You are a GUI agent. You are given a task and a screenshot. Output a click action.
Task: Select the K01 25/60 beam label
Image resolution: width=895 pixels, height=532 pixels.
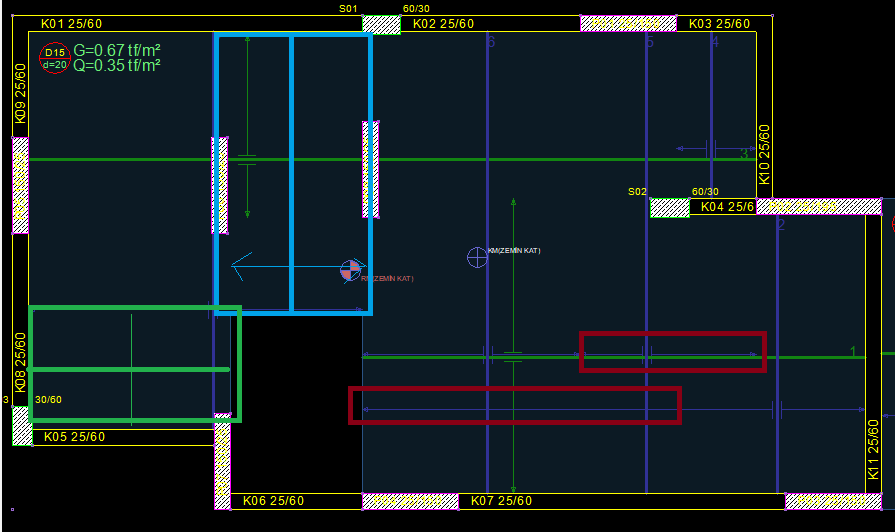[x=71, y=24]
